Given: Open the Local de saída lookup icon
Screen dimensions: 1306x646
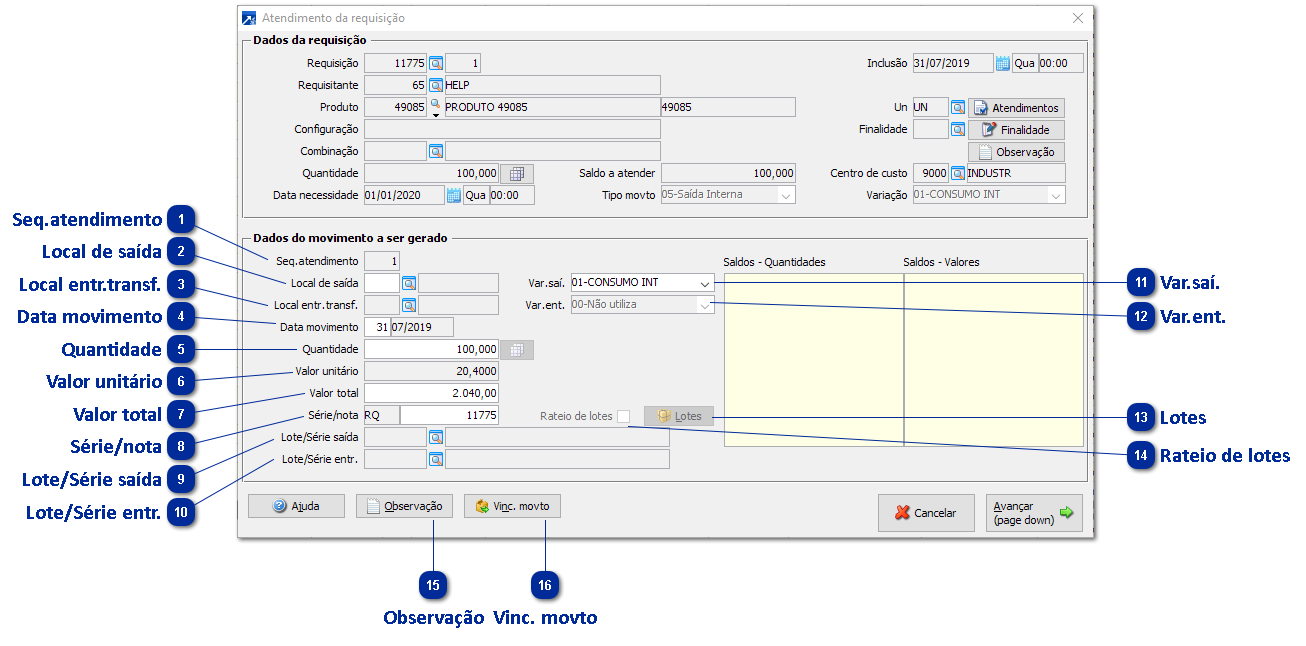Looking at the screenshot, I should [408, 283].
